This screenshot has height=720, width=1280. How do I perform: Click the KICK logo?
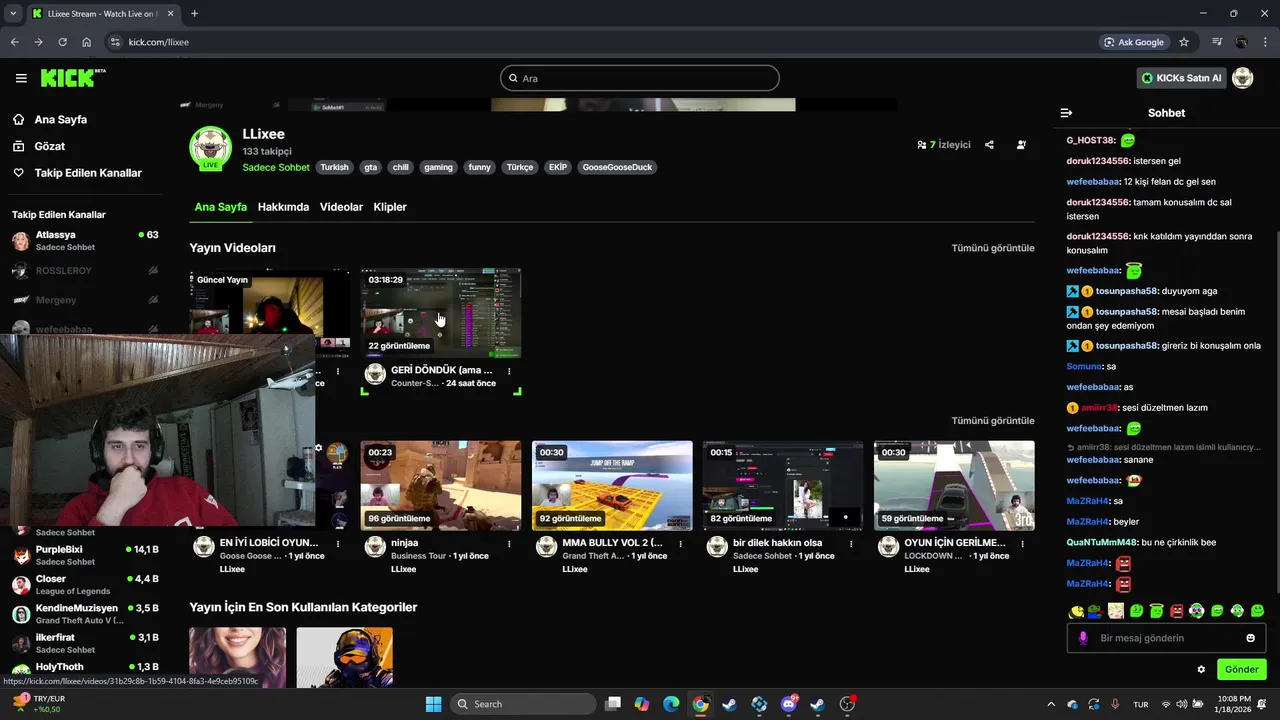pyautogui.click(x=73, y=78)
